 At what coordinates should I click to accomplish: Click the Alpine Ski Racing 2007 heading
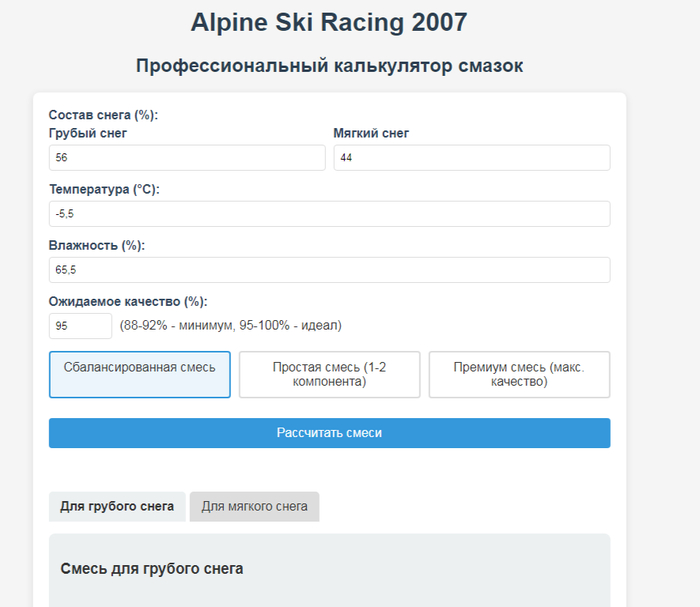(x=329, y=22)
